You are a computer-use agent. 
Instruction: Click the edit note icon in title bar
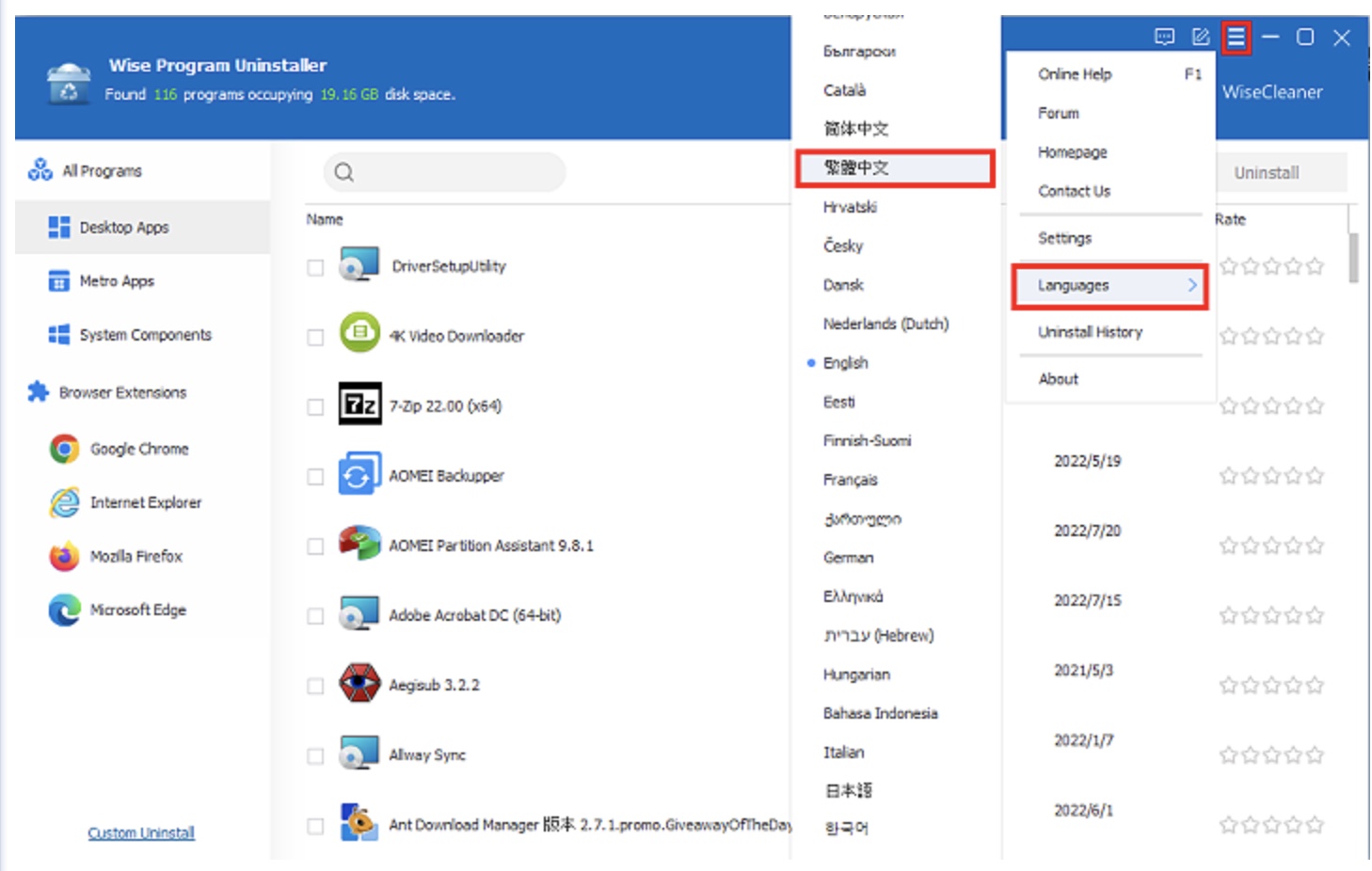click(x=1201, y=37)
